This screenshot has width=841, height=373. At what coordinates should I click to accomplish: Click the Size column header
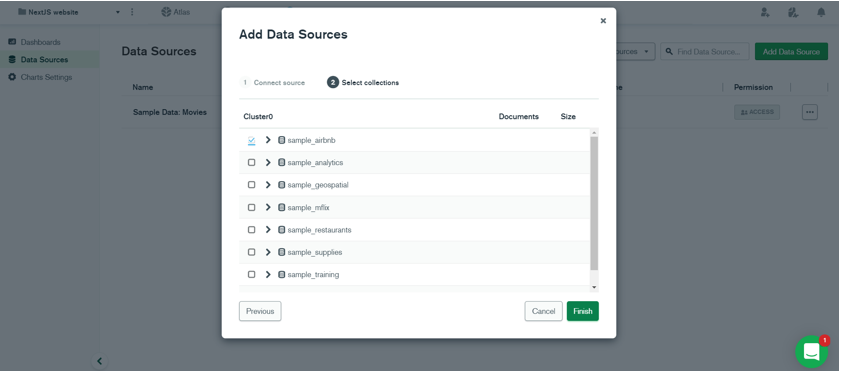[568, 116]
